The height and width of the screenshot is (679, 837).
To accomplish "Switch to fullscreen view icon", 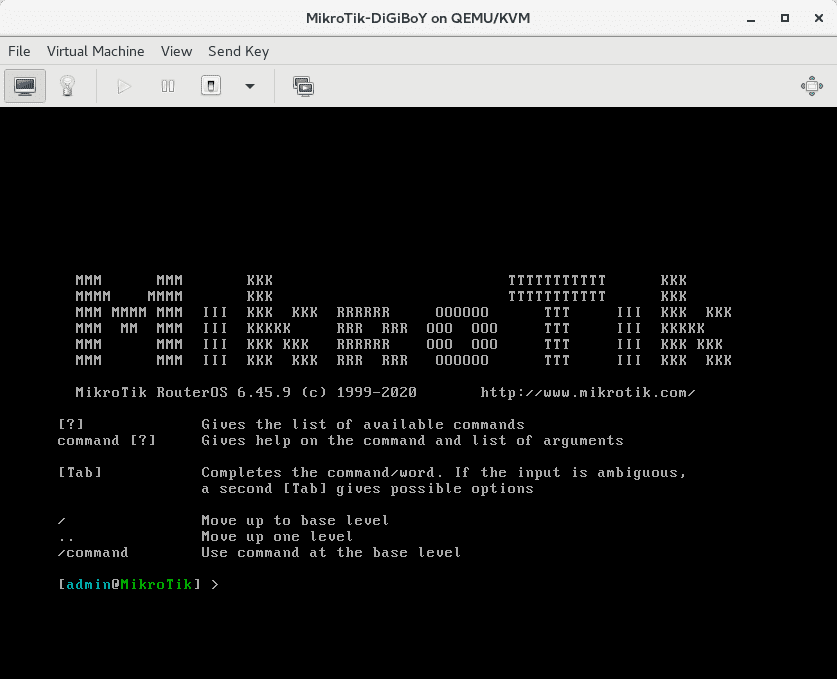I will tap(812, 86).
